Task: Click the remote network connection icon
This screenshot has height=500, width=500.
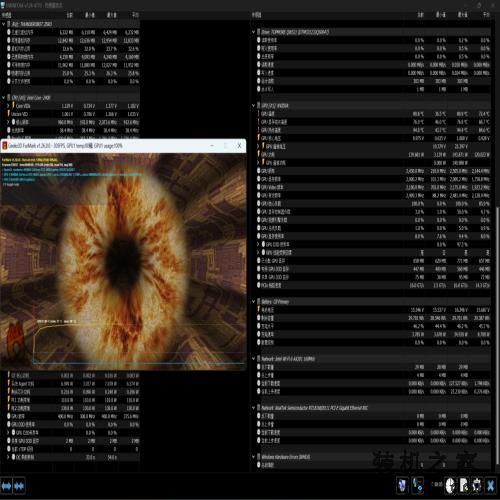Action: 417,485
